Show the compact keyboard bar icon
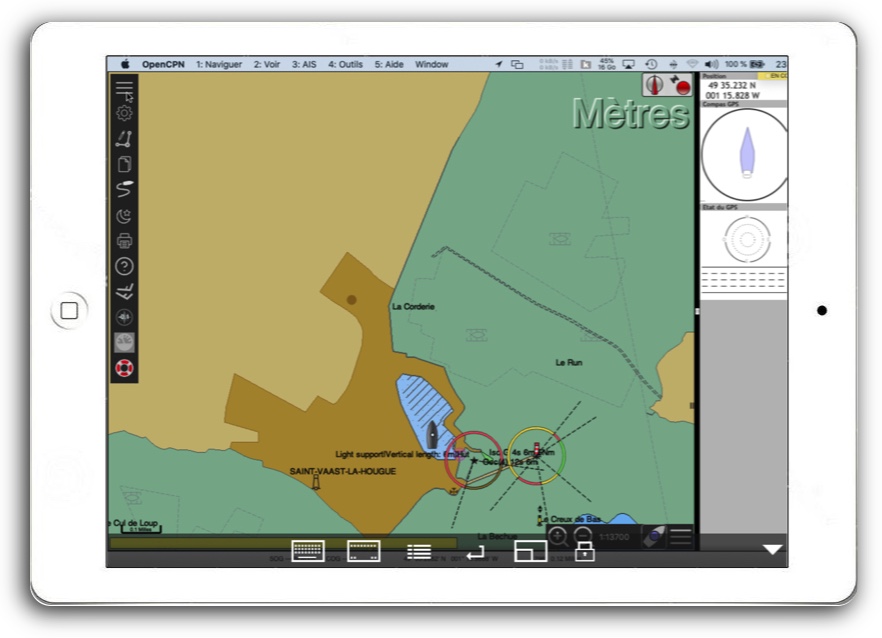The height and width of the screenshot is (638, 882). tap(363, 551)
